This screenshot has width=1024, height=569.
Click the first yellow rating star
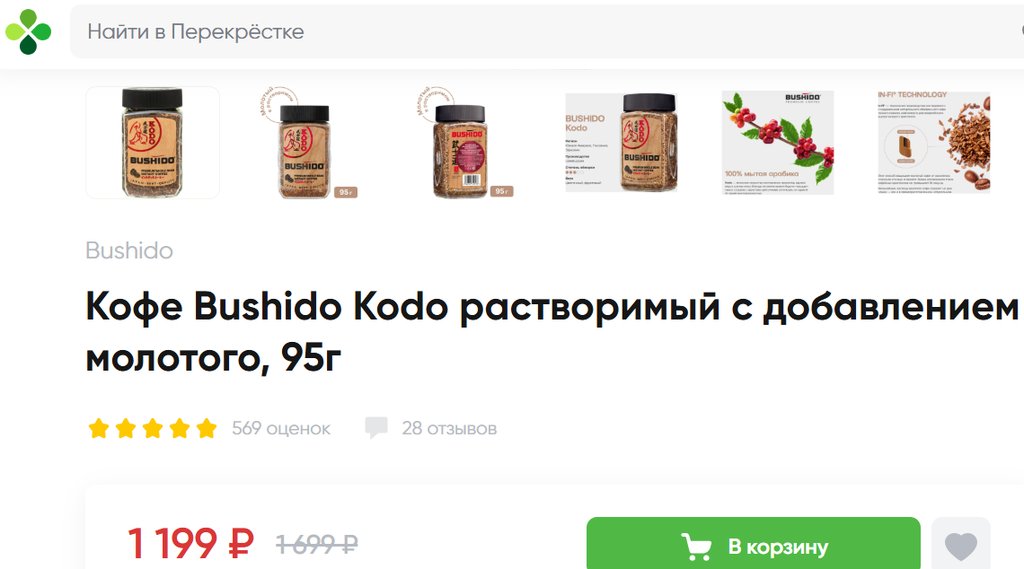point(99,429)
